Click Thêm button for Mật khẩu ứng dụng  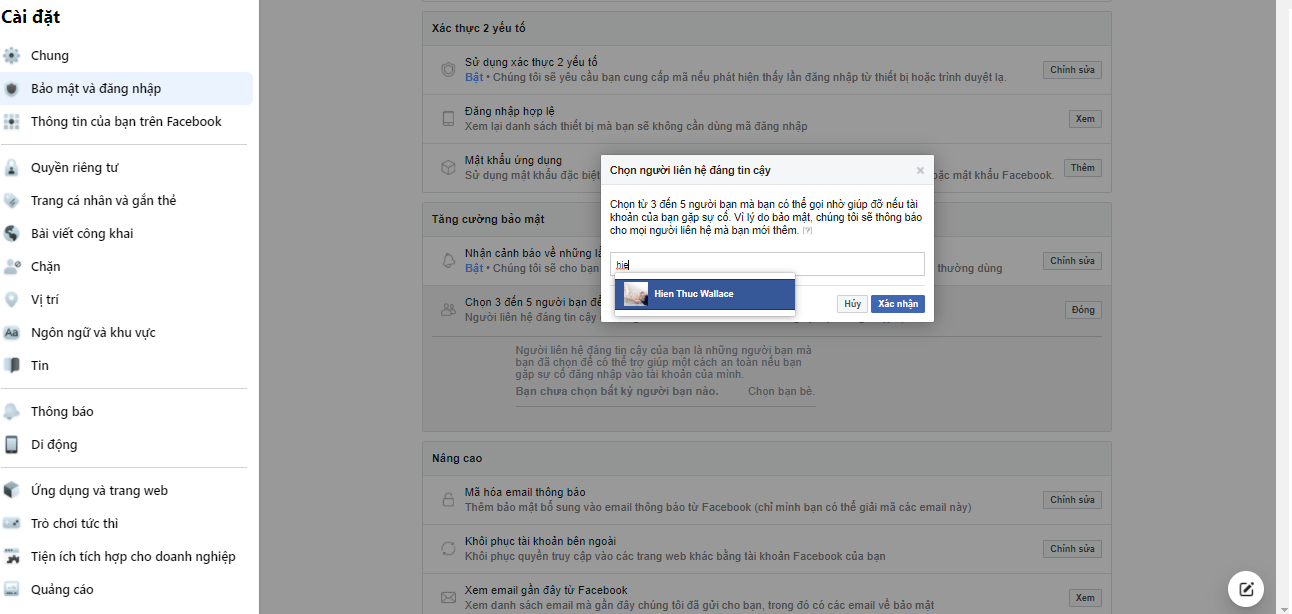(x=1083, y=168)
